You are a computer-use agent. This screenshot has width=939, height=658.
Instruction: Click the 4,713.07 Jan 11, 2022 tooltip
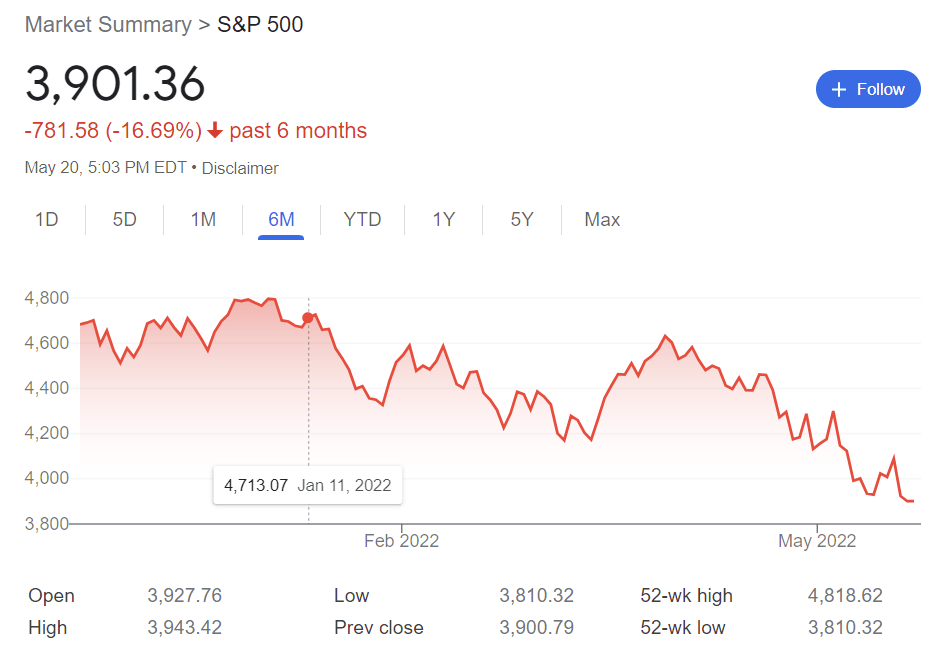pos(307,486)
